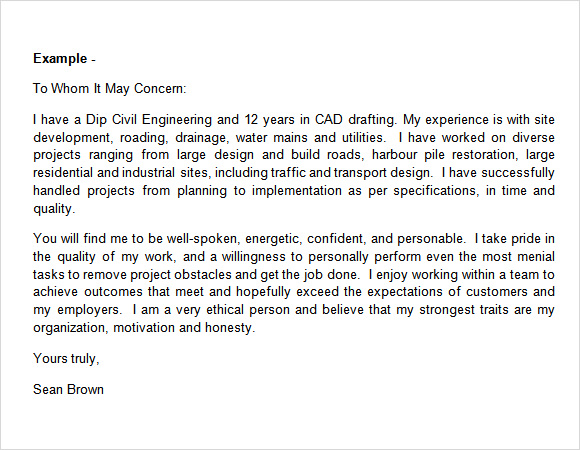Image resolution: width=580 pixels, height=450 pixels.
Task: Click 'quality.' ending the first paragraph
Action: click(54, 209)
